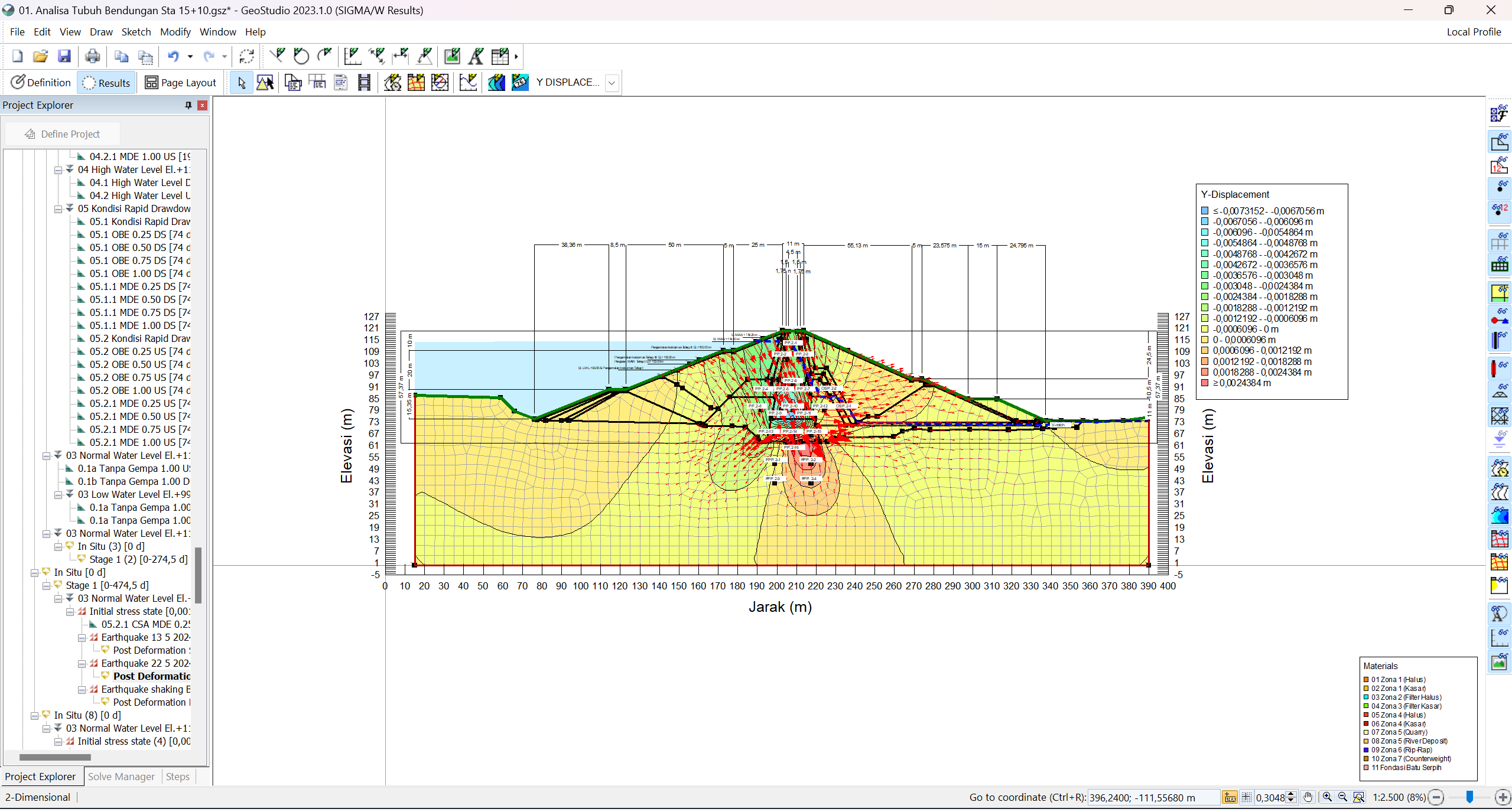Switch to the Solve Manager tab
1512x812 pixels.
click(x=121, y=777)
